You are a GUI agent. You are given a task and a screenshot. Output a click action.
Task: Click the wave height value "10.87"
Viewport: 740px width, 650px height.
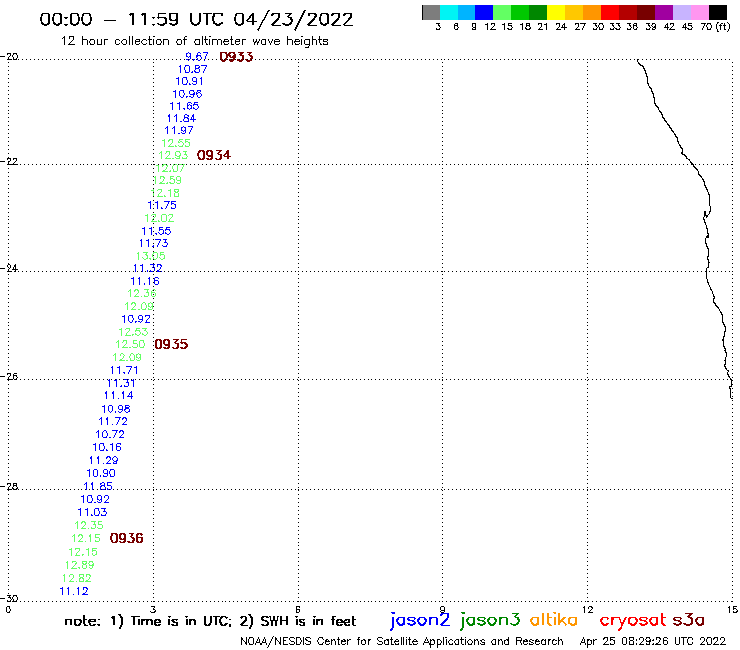193,69
